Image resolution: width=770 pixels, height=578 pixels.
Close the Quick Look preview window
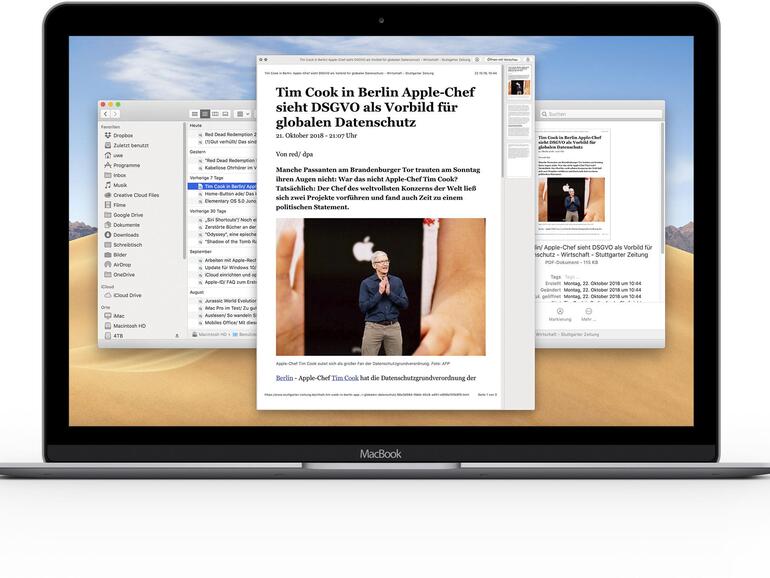click(261, 59)
